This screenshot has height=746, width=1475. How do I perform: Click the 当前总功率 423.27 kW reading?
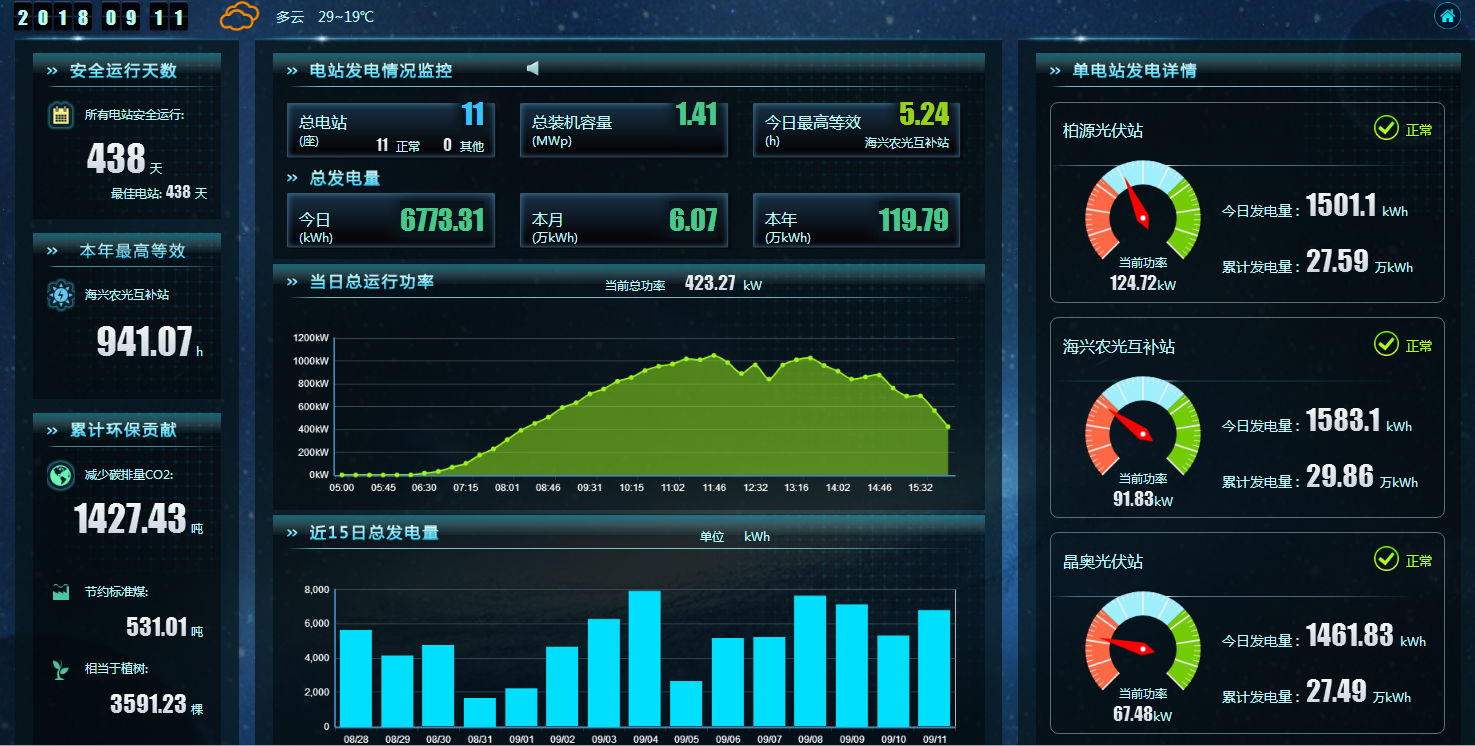click(x=683, y=284)
